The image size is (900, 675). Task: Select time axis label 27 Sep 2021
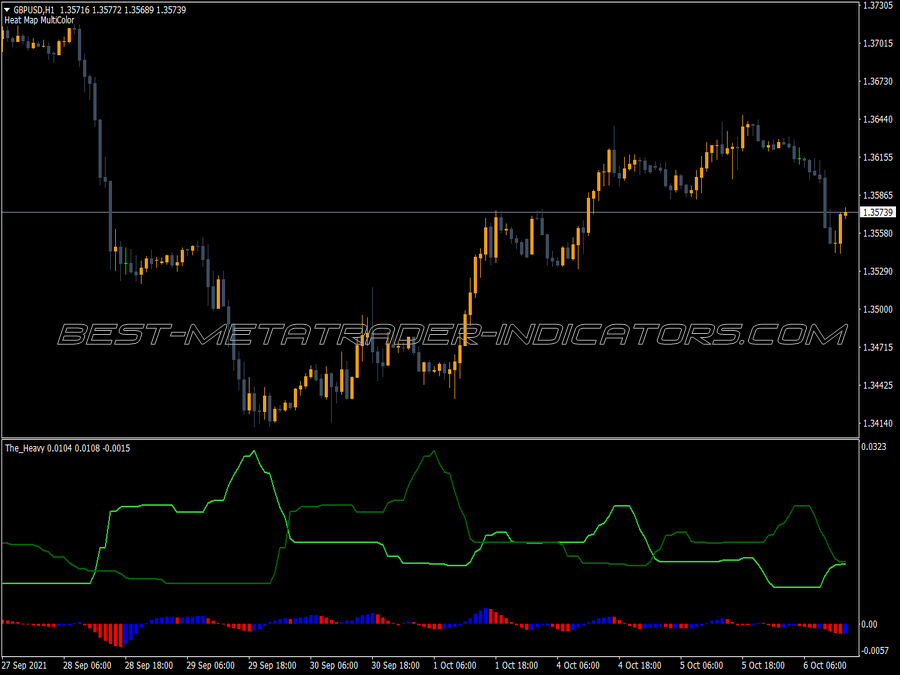pos(24,665)
